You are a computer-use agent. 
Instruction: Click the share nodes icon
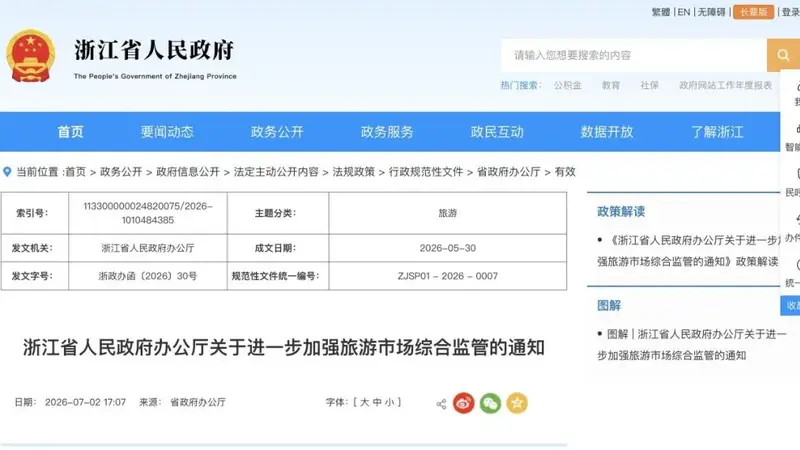pyautogui.click(x=441, y=404)
